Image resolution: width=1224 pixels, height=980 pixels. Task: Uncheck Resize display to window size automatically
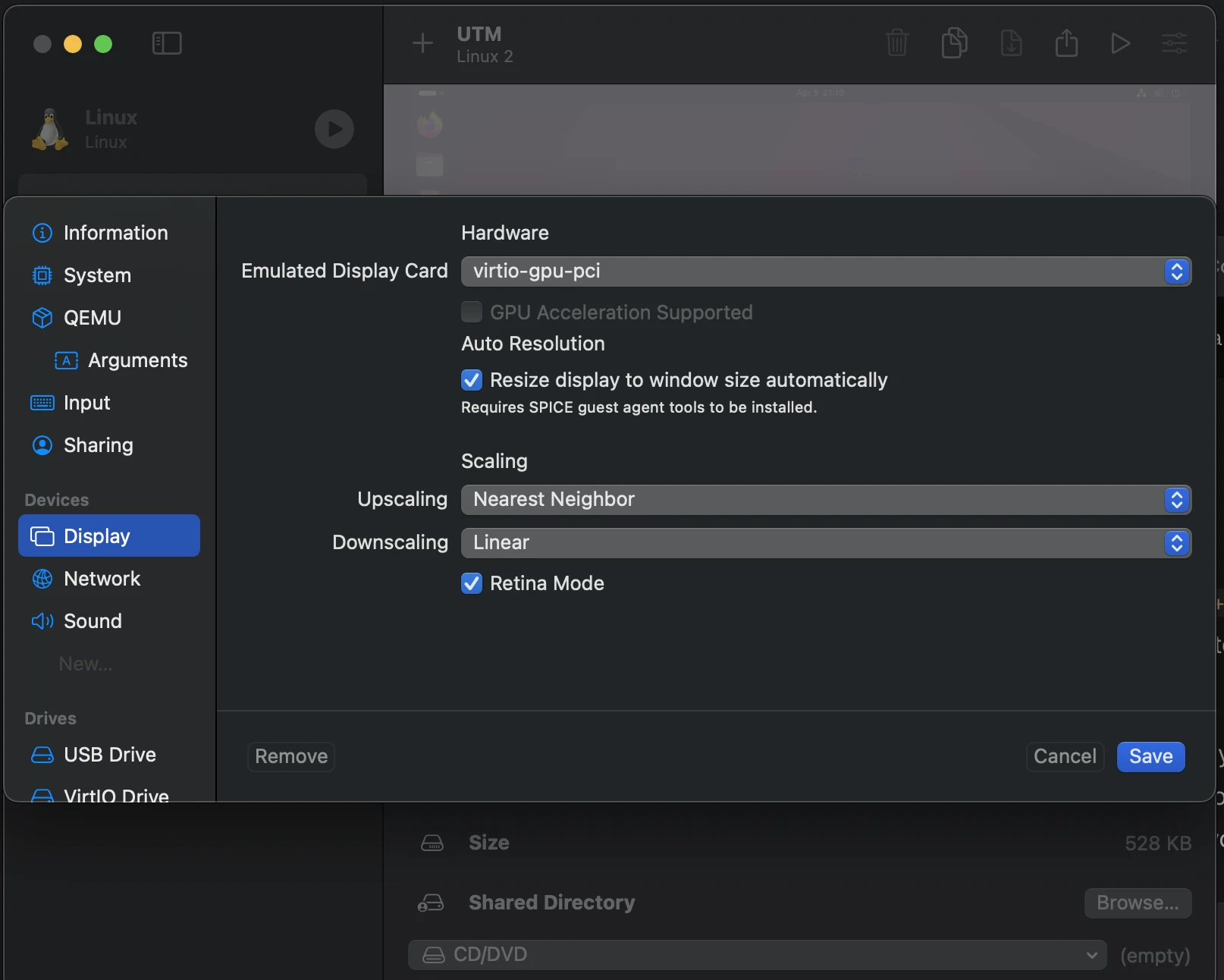[472, 379]
